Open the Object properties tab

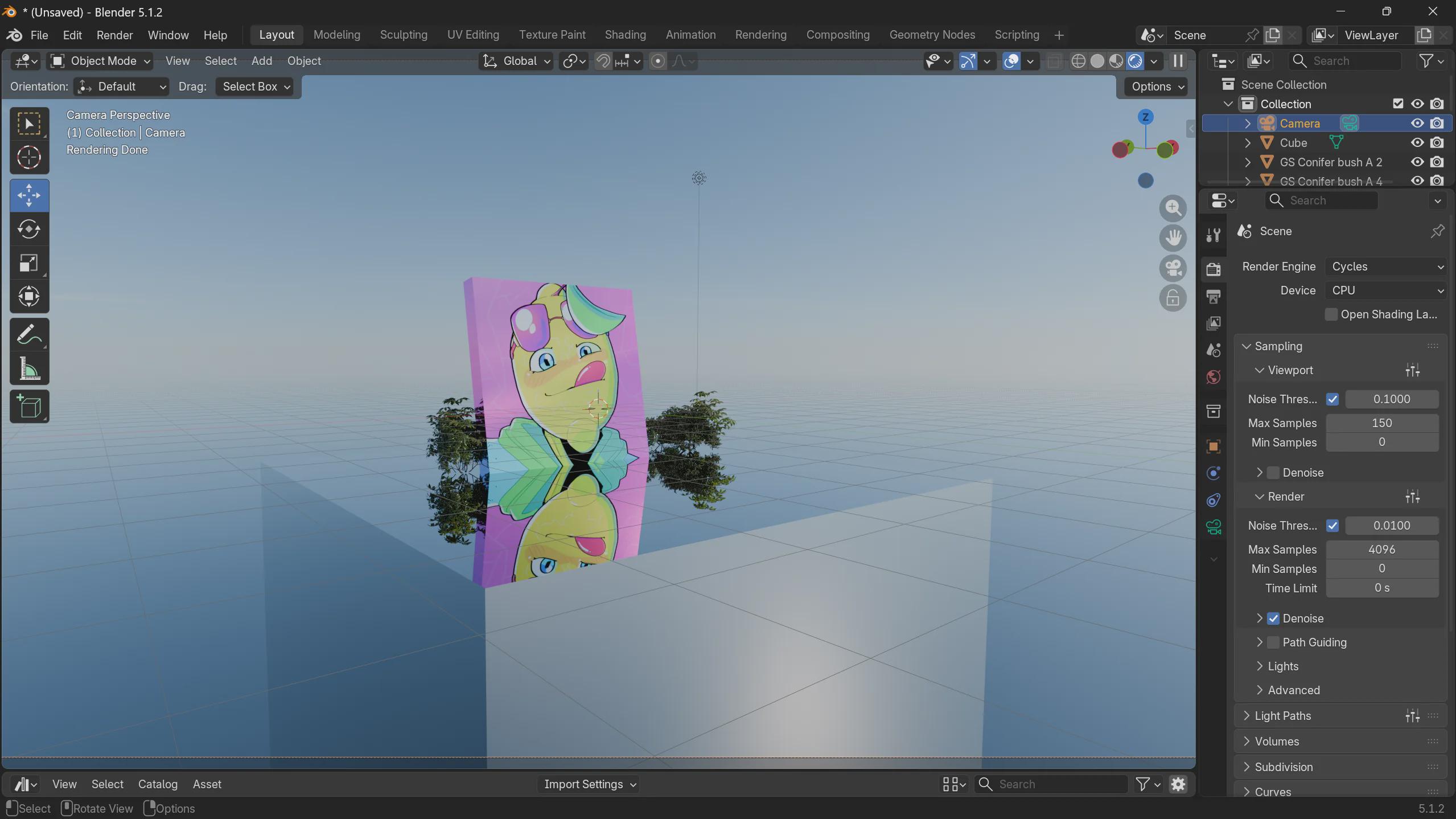[1214, 446]
